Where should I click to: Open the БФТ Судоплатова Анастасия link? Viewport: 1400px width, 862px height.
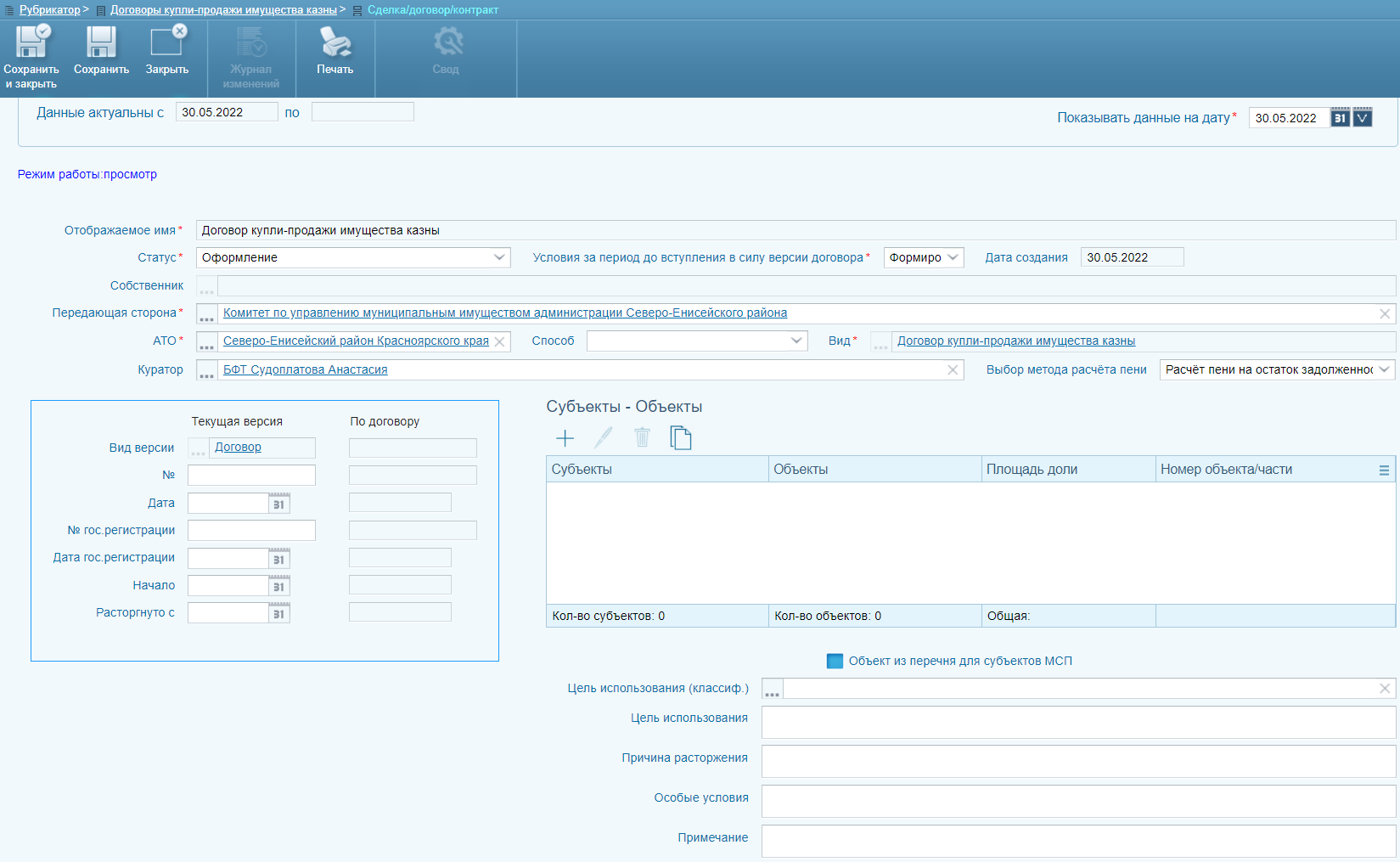pos(306,370)
